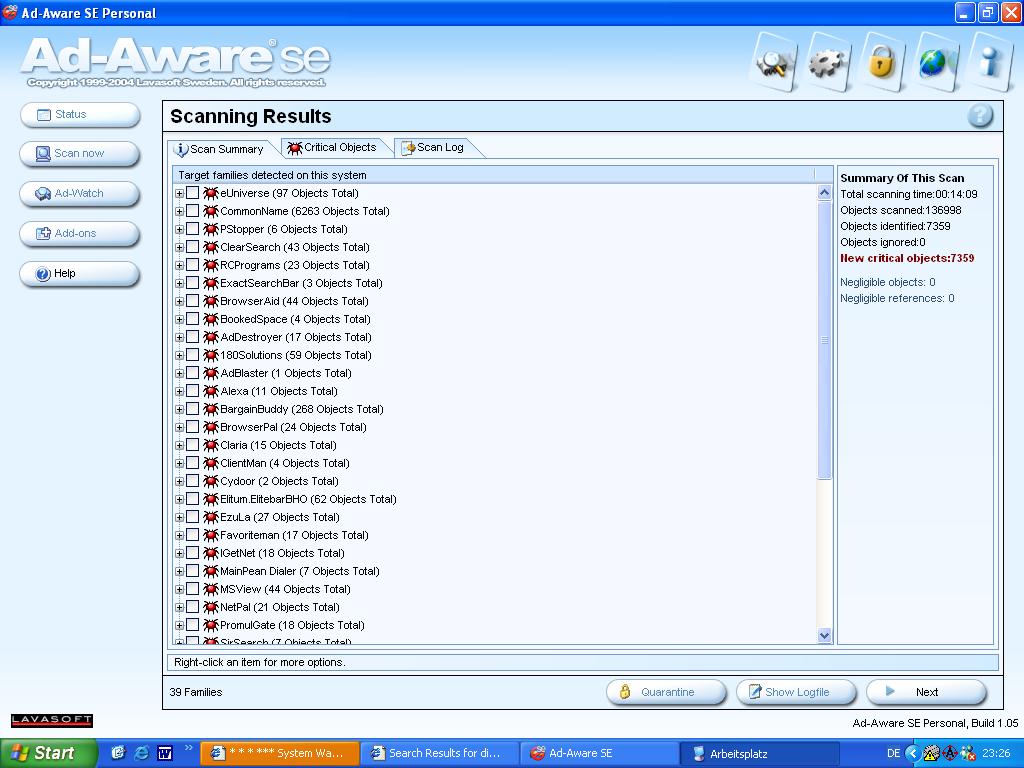
Task: Click the scroll down arrow of family list
Action: tap(824, 635)
